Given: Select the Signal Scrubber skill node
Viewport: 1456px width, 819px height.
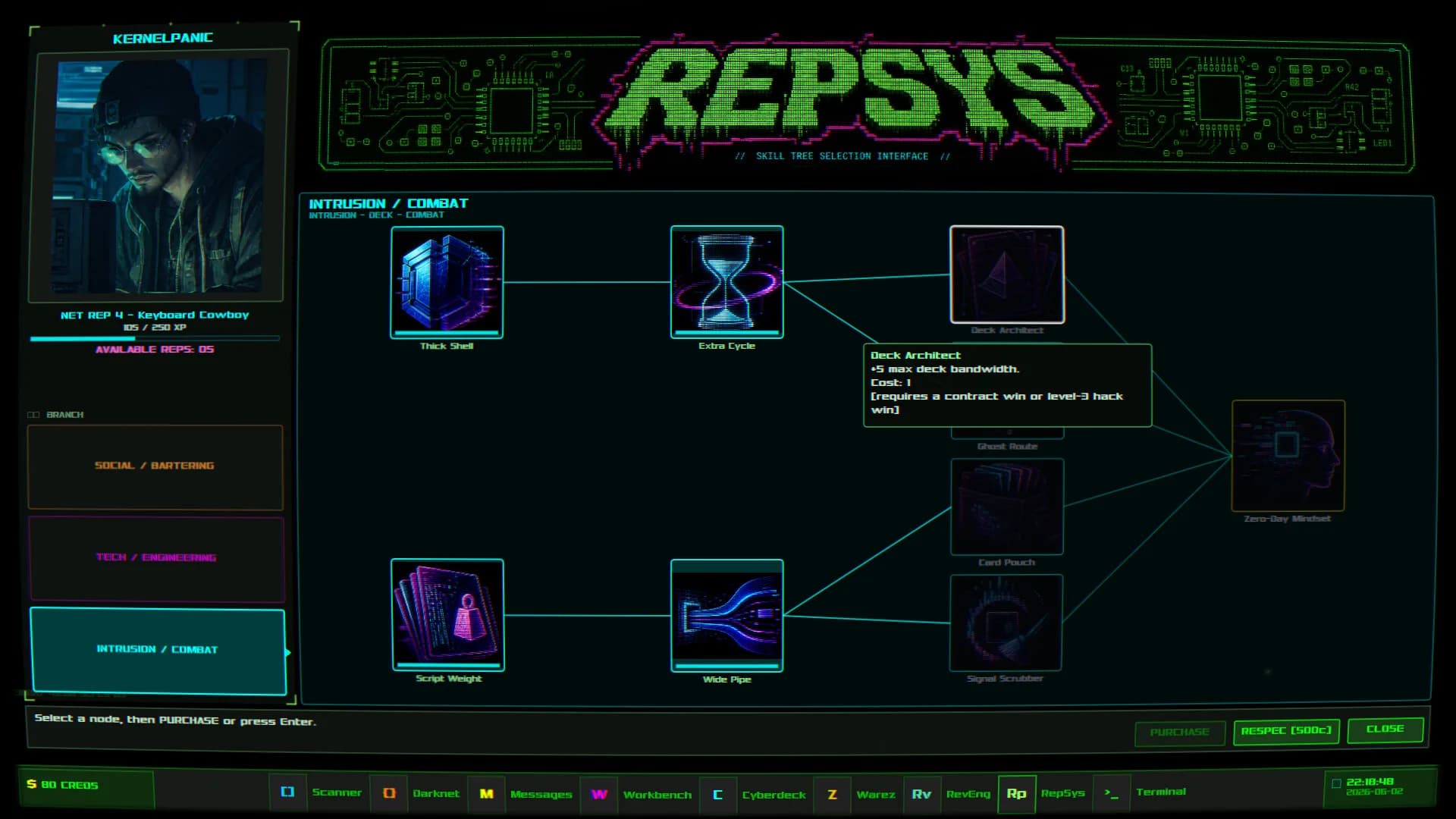Looking at the screenshot, I should 1006,623.
